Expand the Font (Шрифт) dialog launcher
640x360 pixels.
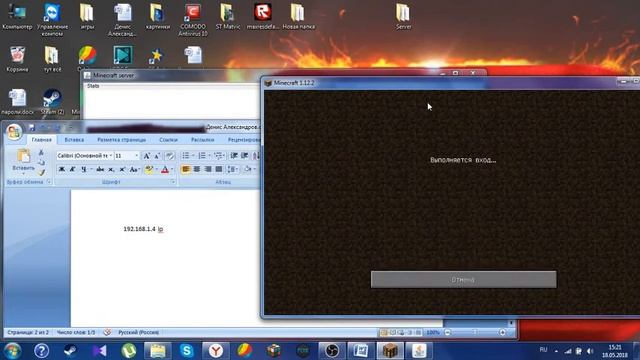173,182
